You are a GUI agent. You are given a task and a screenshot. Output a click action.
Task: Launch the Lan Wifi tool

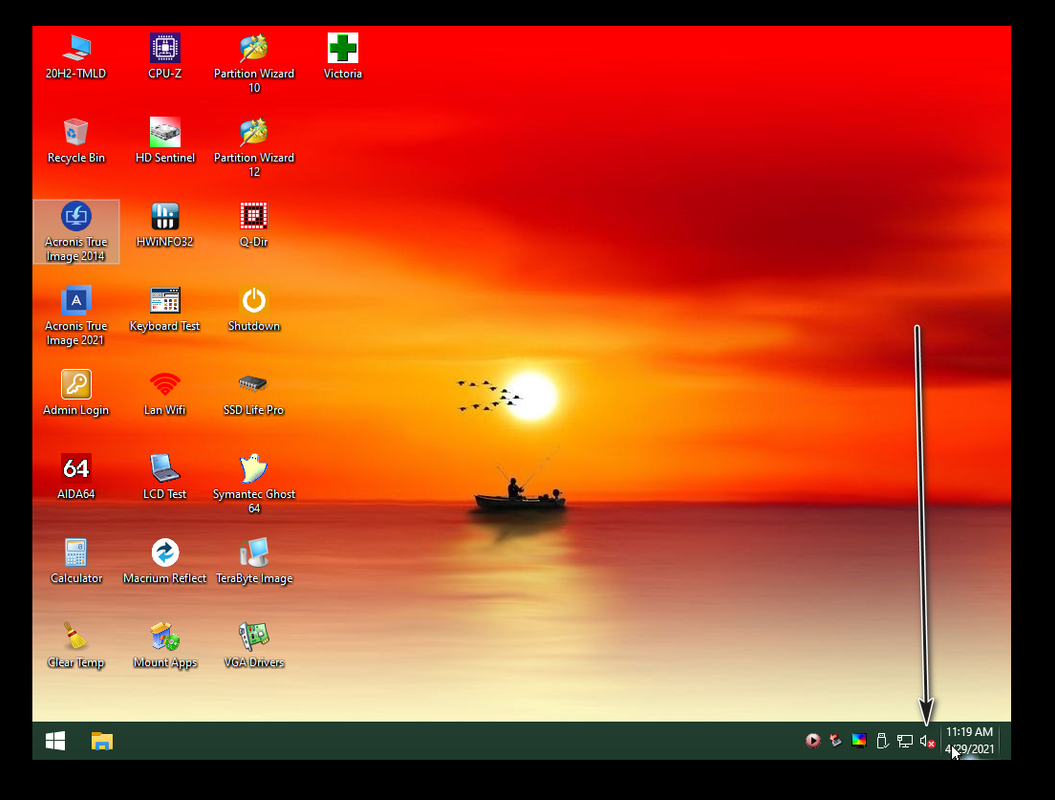[165, 393]
